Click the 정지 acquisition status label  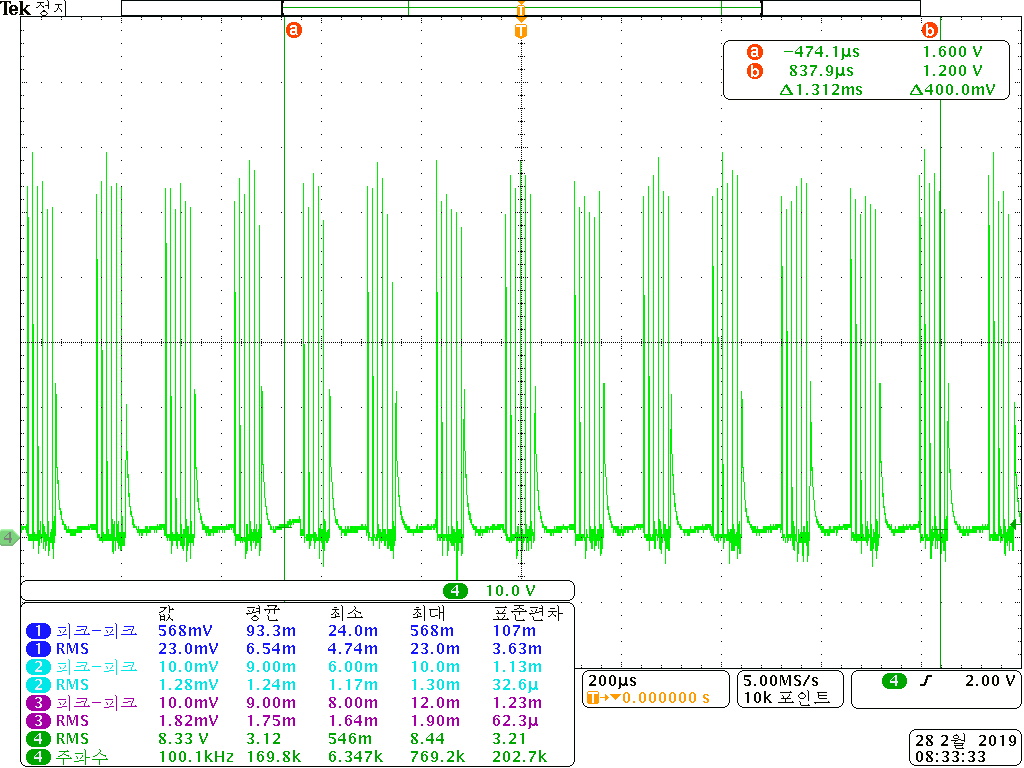[x=50, y=8]
